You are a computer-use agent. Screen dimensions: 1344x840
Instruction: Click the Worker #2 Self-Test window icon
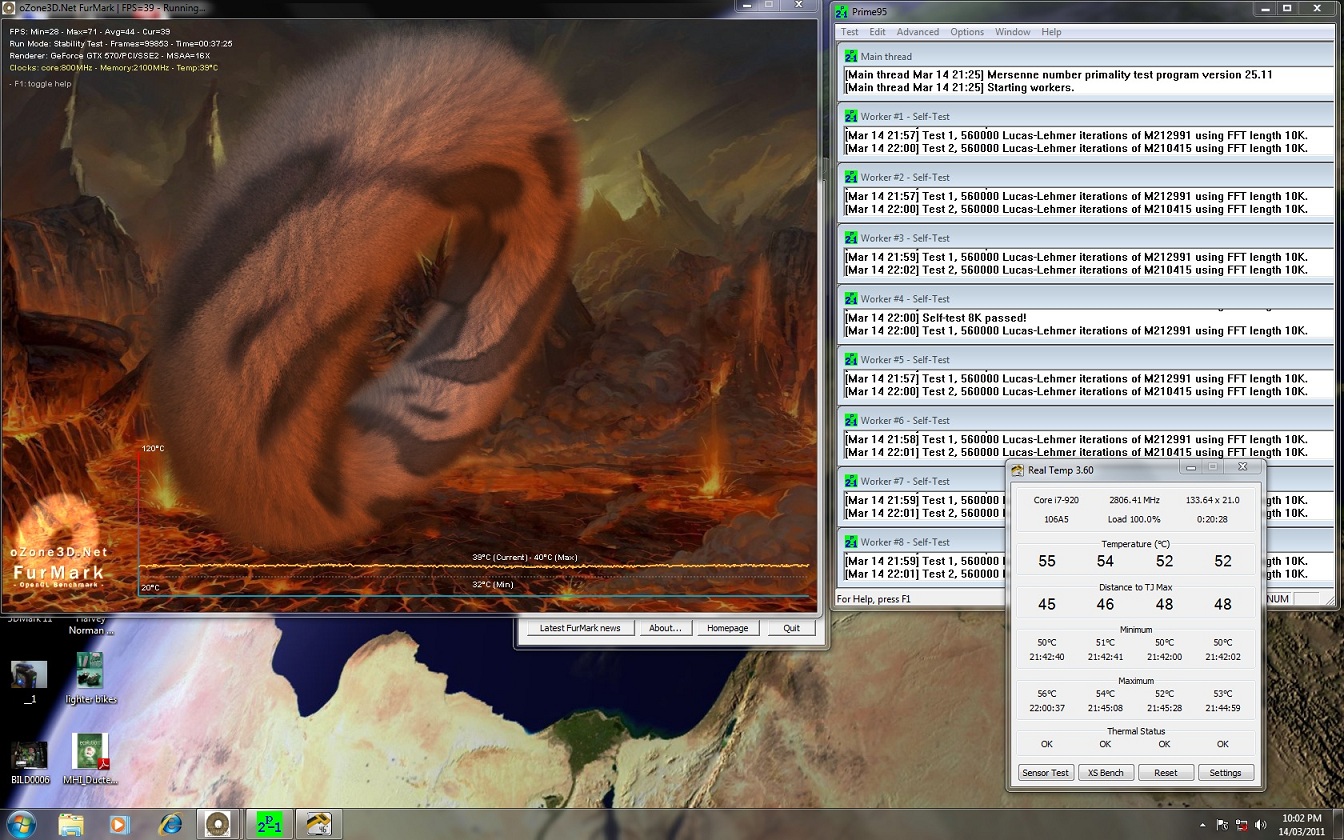(851, 177)
